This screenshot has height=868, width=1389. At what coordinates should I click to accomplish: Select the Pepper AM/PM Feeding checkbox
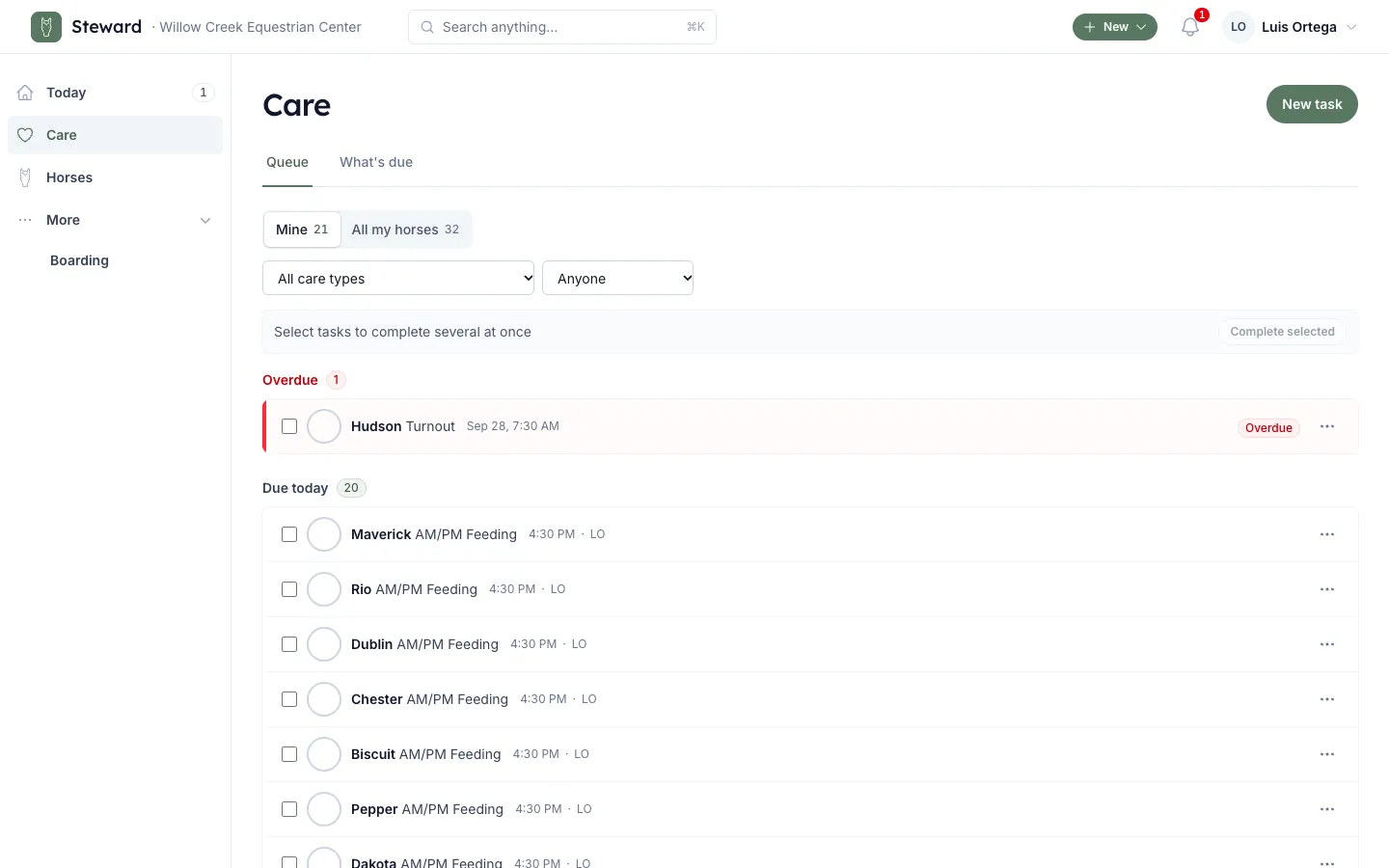[289, 809]
